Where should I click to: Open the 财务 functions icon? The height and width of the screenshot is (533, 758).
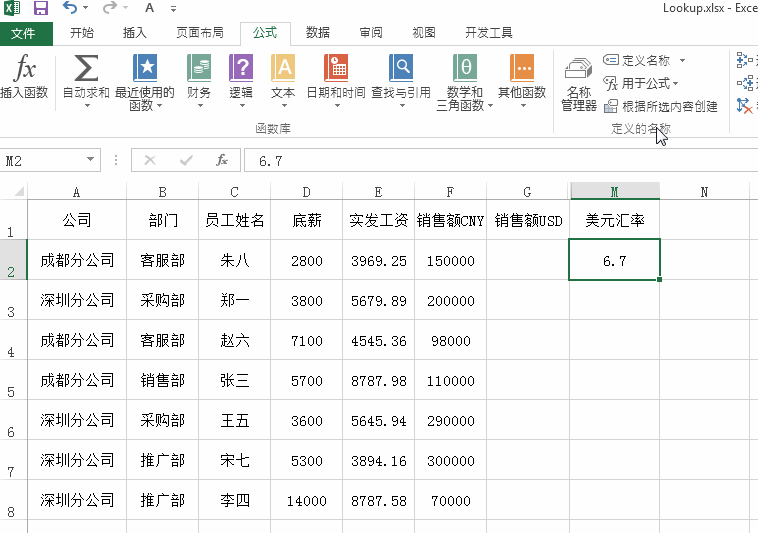pyautogui.click(x=199, y=68)
